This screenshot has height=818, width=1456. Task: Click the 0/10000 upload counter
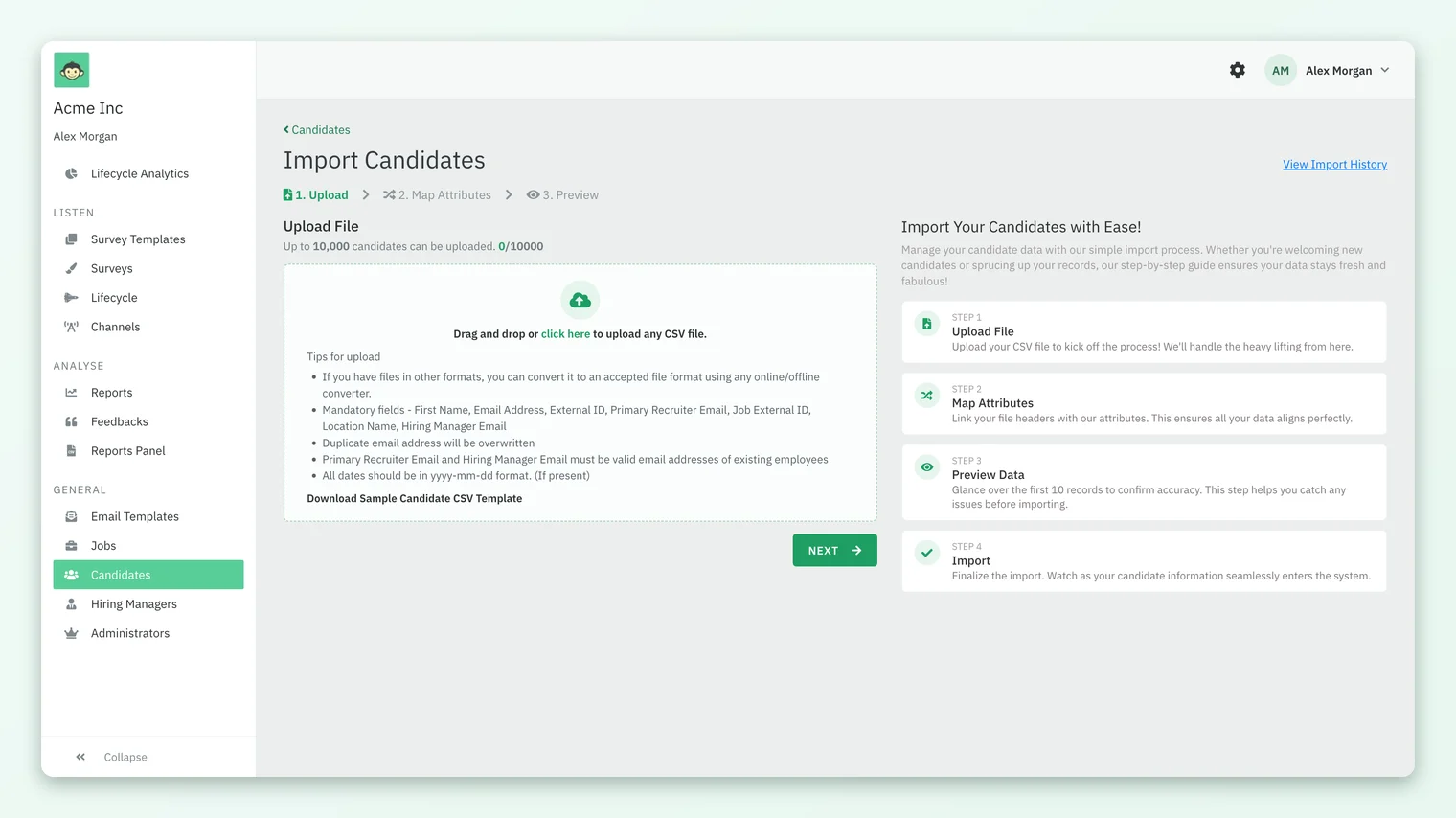click(x=521, y=247)
